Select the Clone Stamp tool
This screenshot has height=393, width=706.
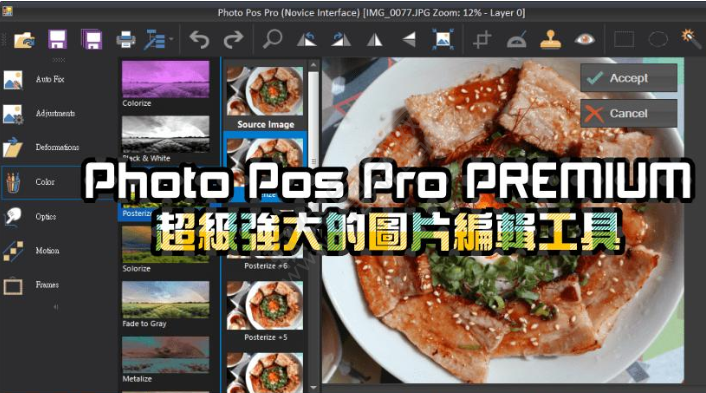coord(550,40)
